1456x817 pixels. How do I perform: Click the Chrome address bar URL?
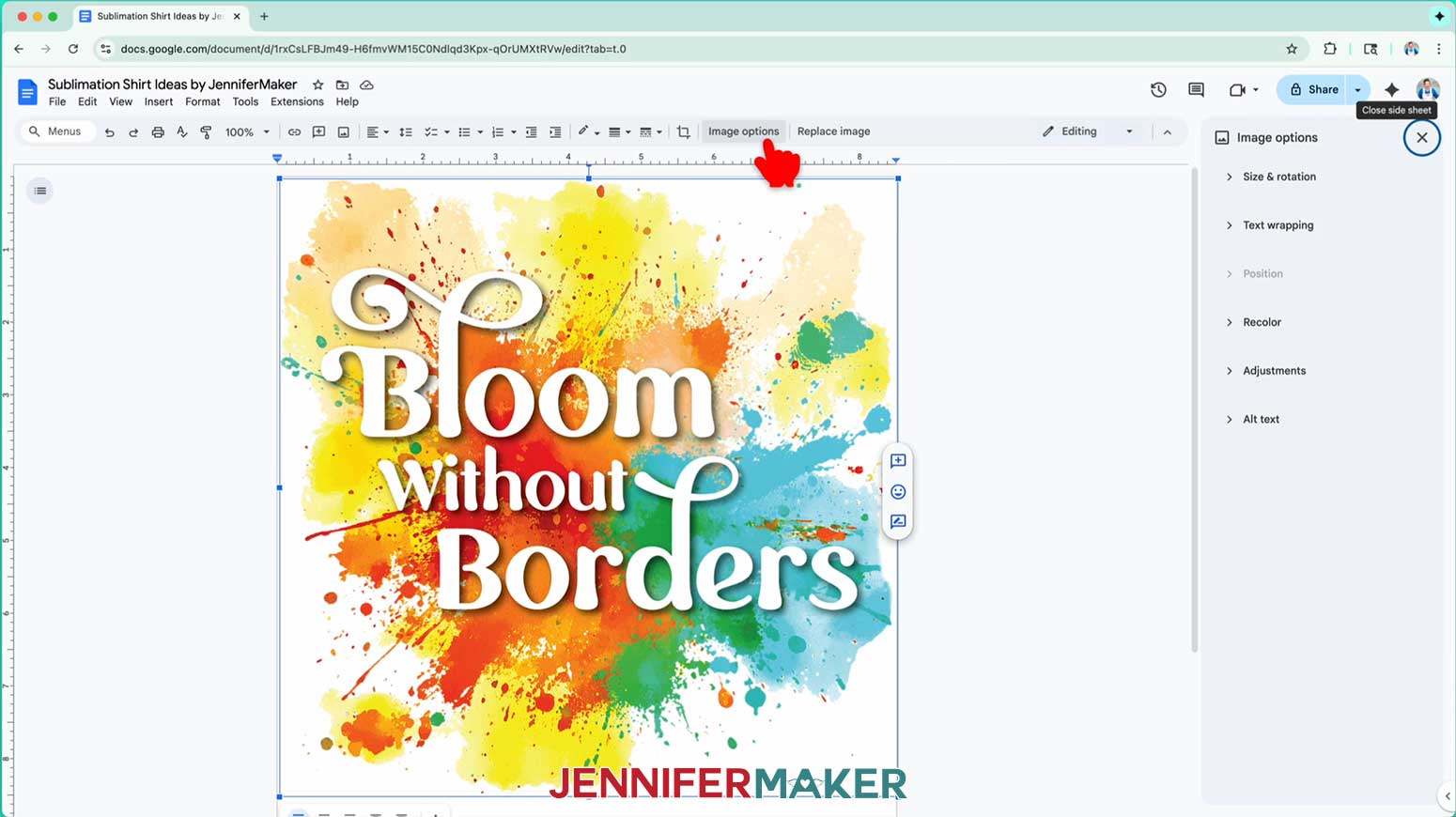coord(373,49)
